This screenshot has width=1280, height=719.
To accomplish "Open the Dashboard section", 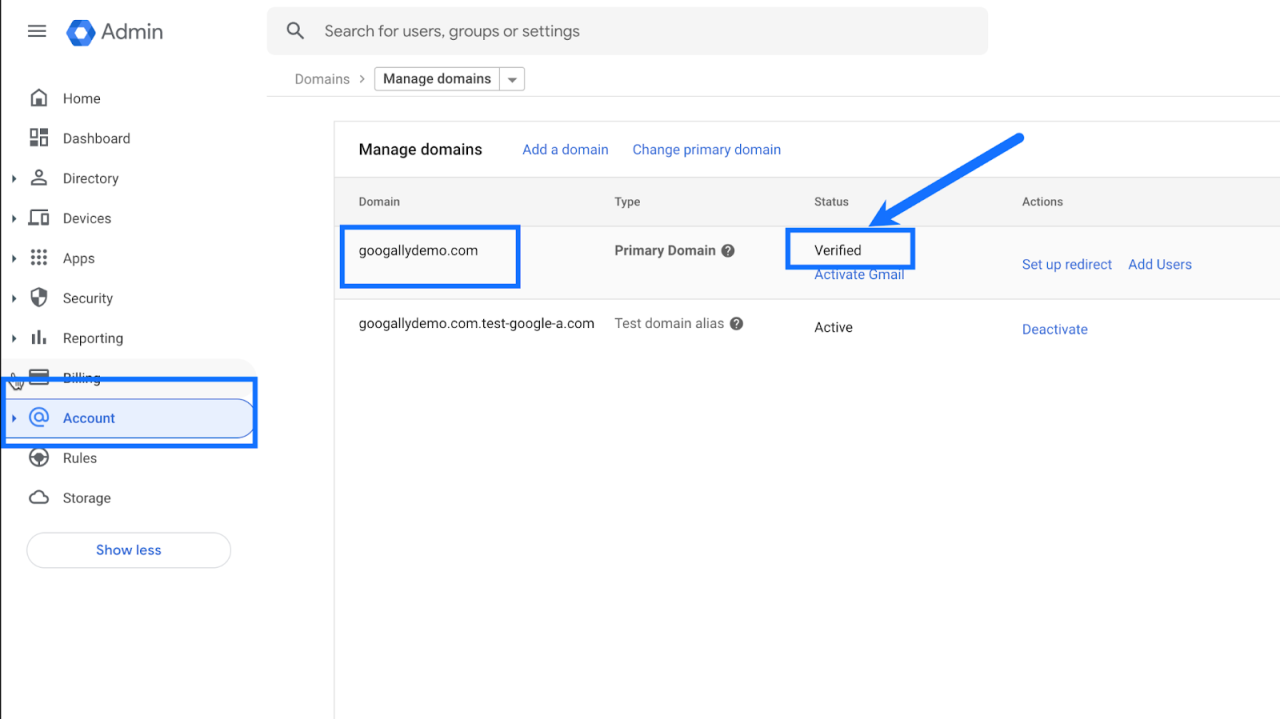I will click(x=39, y=138).
